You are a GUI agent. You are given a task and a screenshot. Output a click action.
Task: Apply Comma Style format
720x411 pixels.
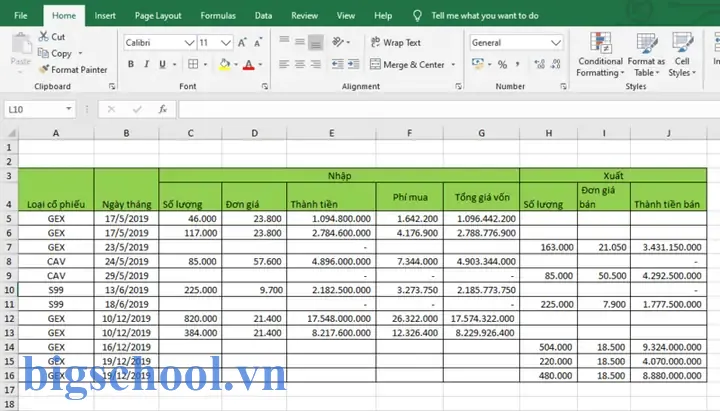point(518,64)
